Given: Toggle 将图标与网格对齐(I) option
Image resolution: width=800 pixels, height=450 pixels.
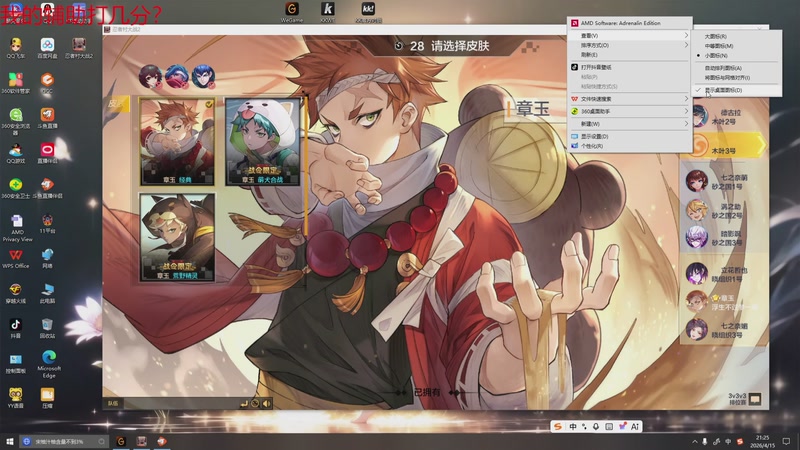Looking at the screenshot, I should pyautogui.click(x=736, y=78).
